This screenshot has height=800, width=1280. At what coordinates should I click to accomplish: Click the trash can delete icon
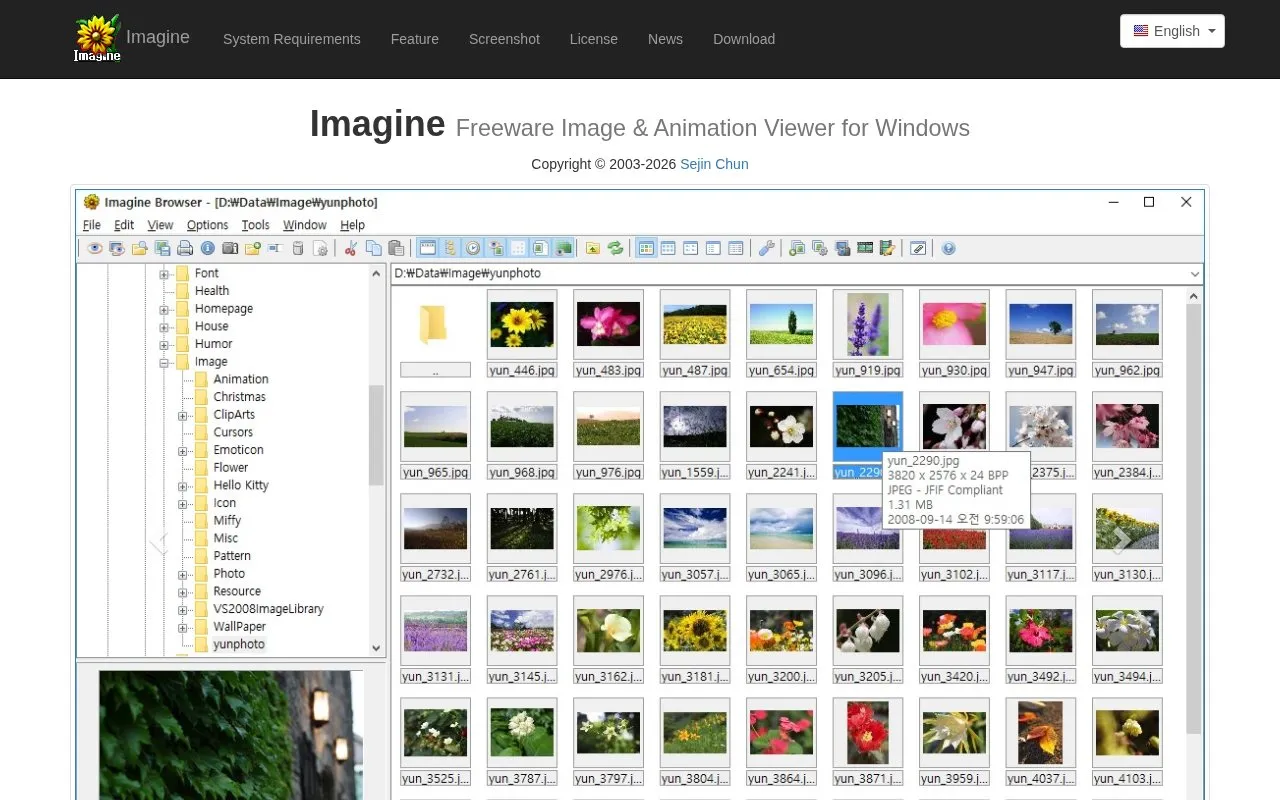[298, 248]
